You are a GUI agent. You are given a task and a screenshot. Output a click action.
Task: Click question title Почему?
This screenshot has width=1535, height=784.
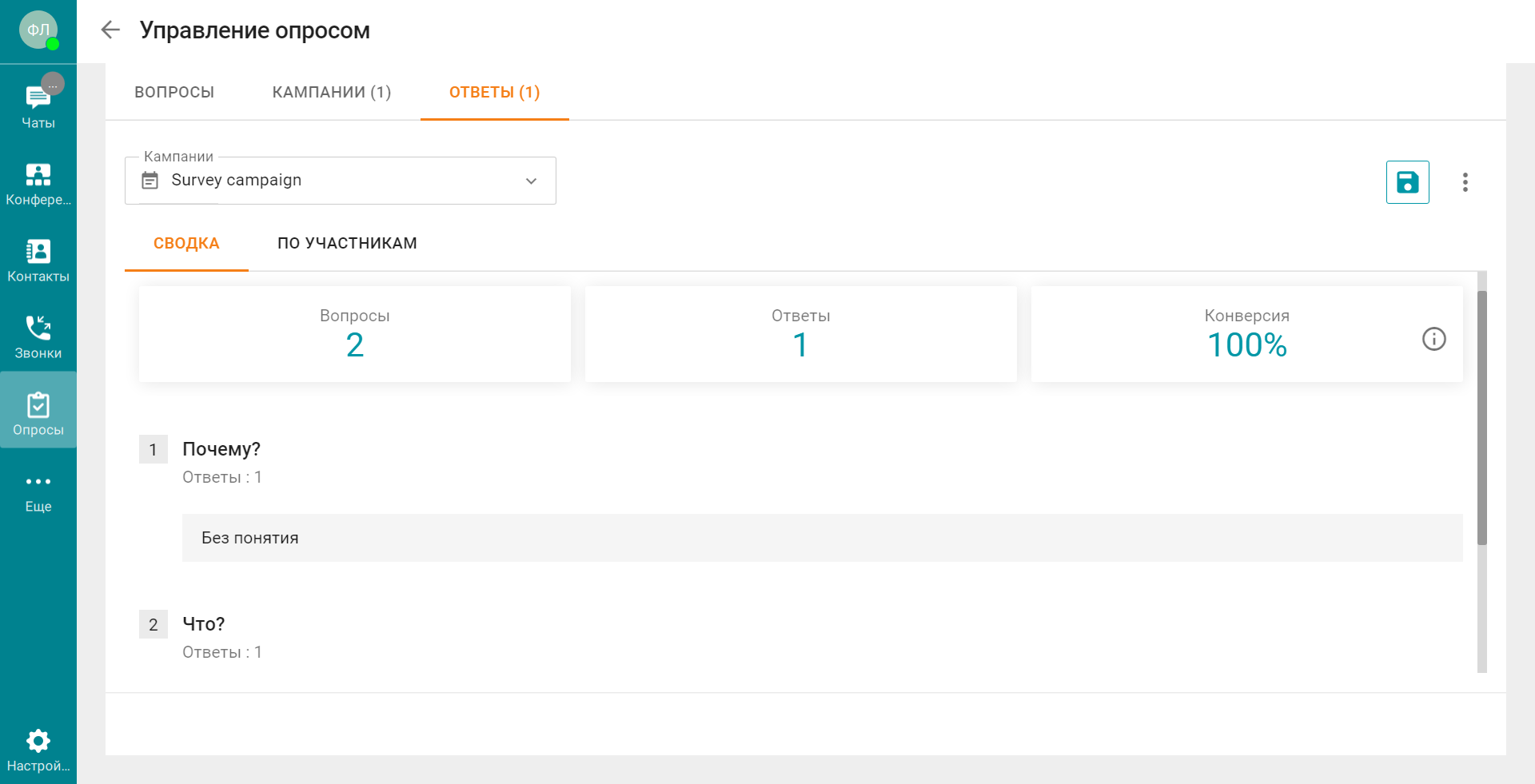221,449
